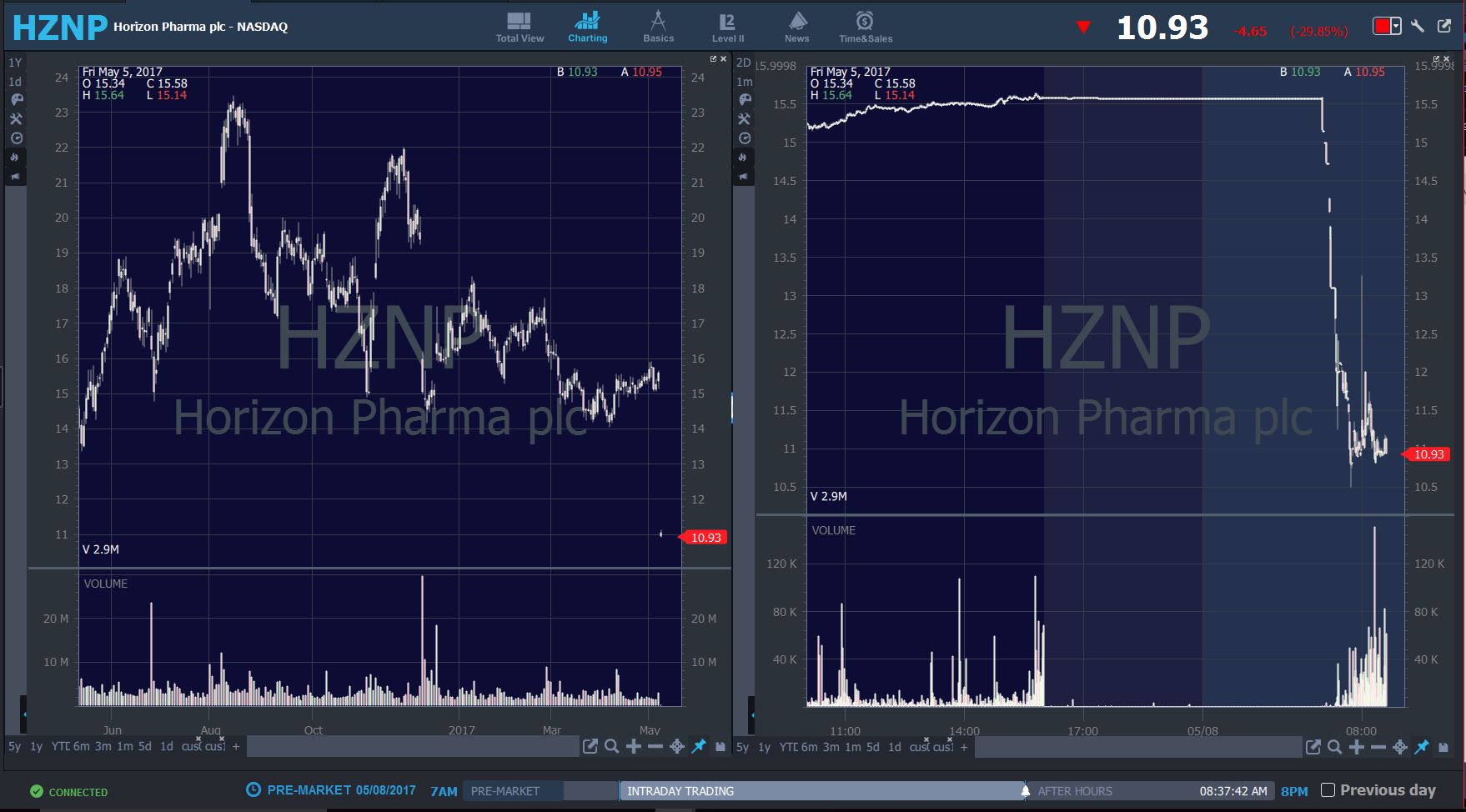The height and width of the screenshot is (812, 1466).
Task: Toggle the pin on the left chart
Action: pyautogui.click(x=699, y=747)
